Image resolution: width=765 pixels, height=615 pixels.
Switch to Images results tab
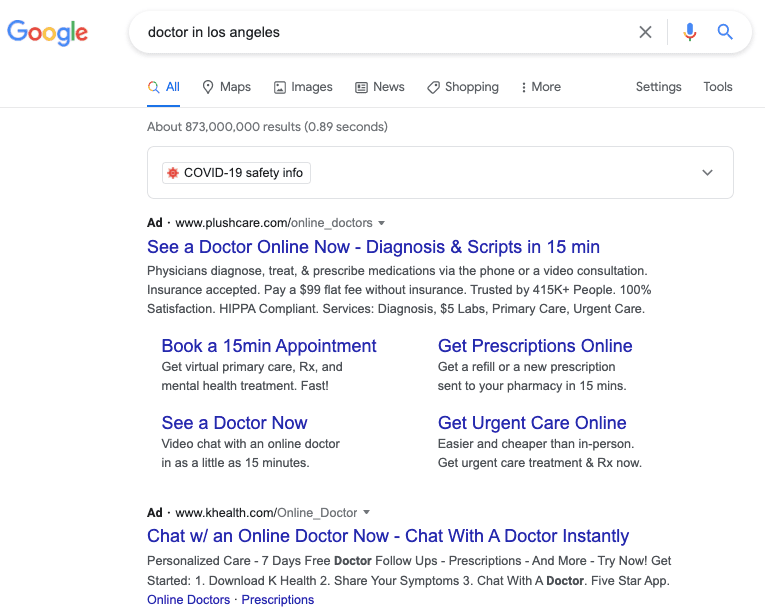pos(303,87)
